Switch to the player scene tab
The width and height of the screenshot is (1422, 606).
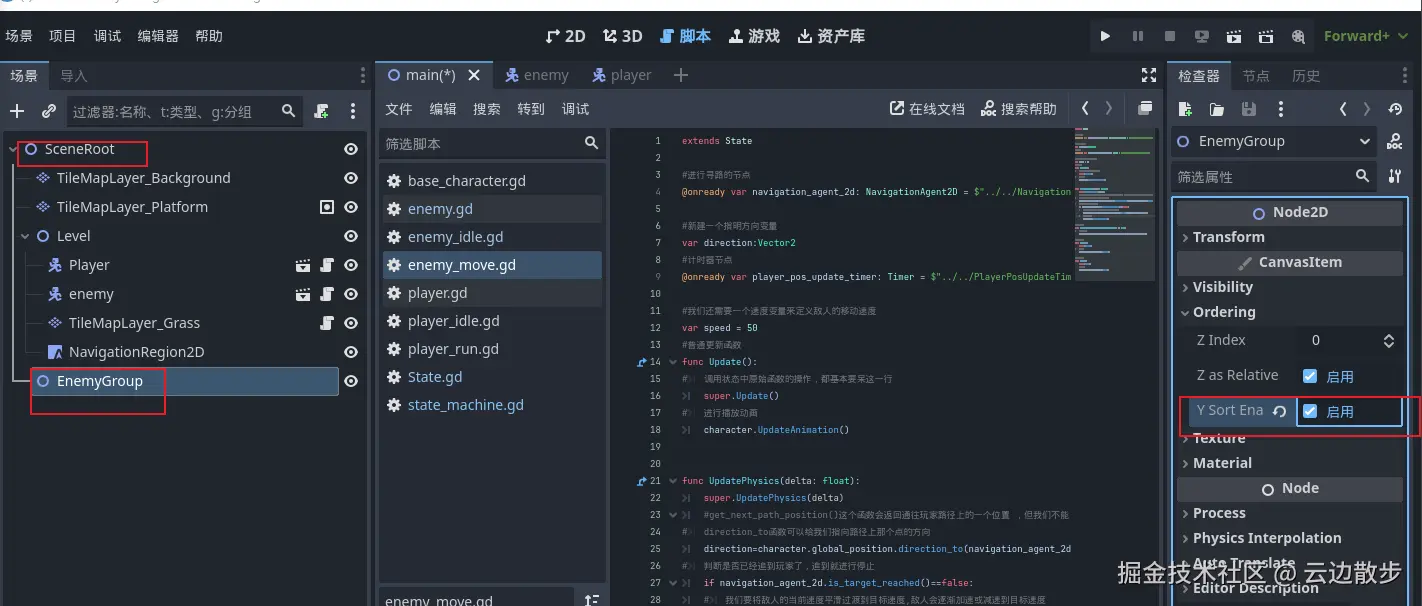[621, 75]
